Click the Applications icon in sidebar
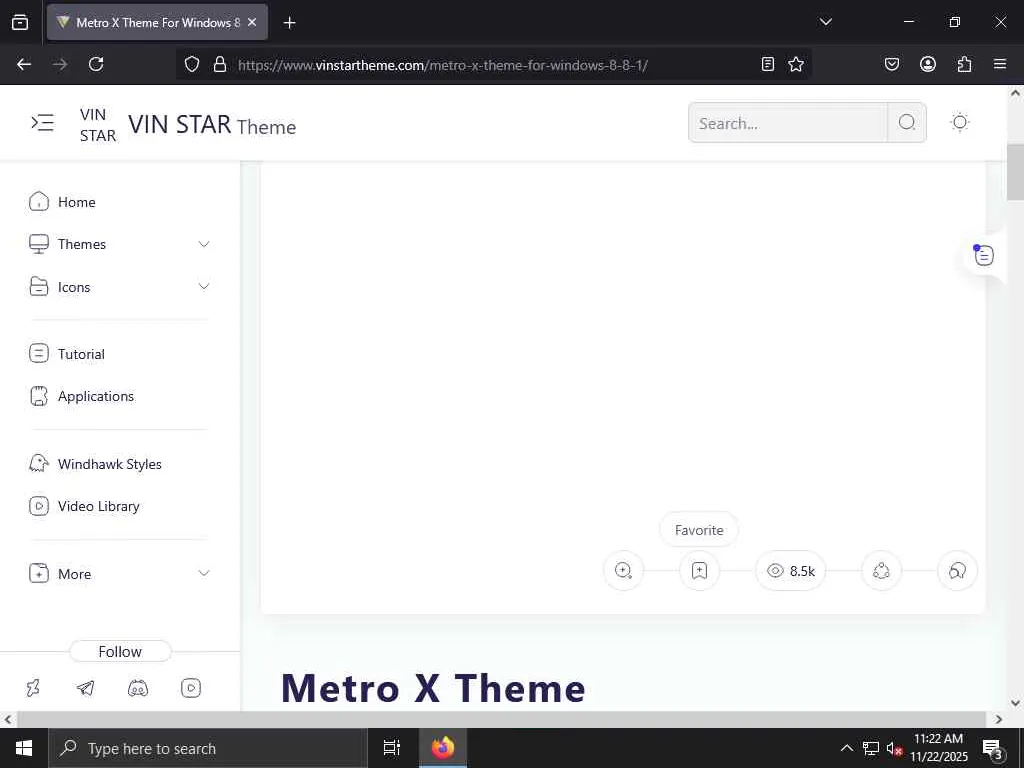 39,396
